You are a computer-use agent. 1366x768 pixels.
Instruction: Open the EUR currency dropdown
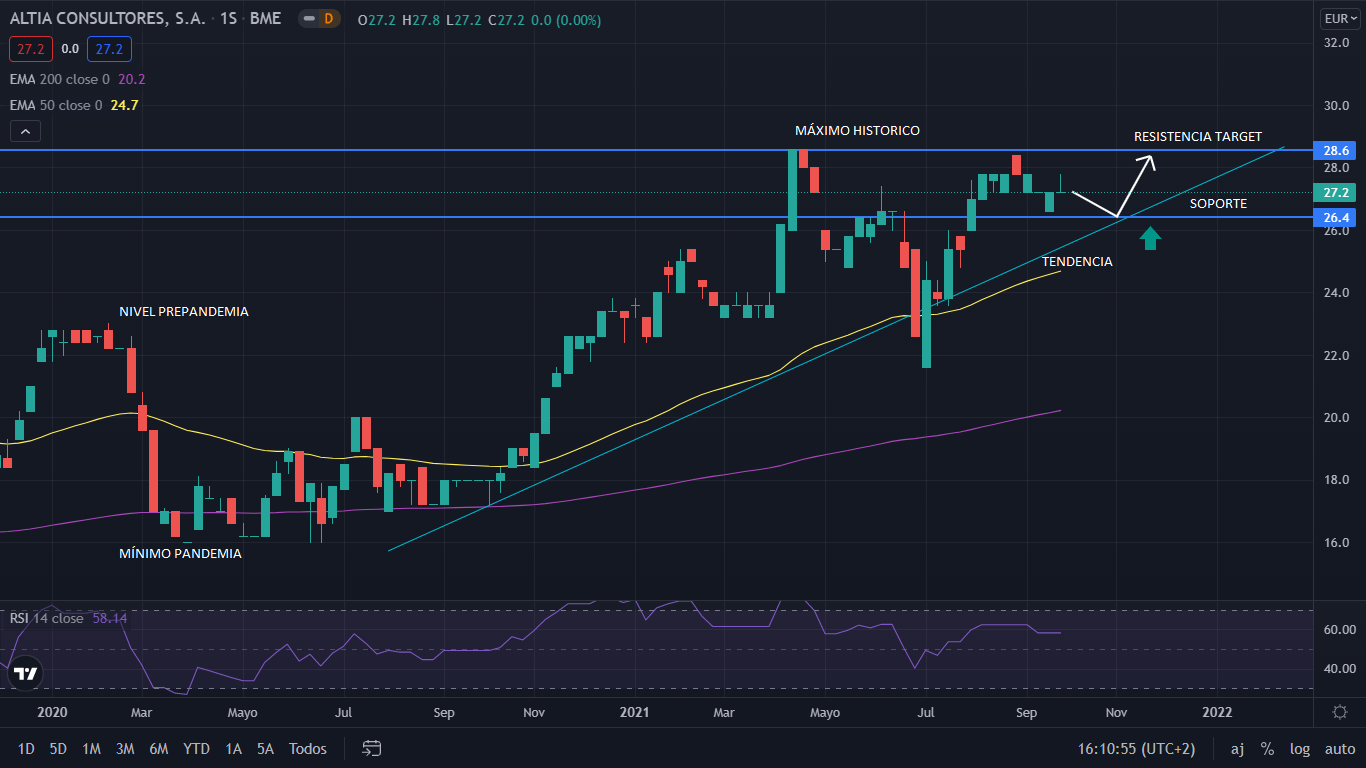pos(1338,18)
